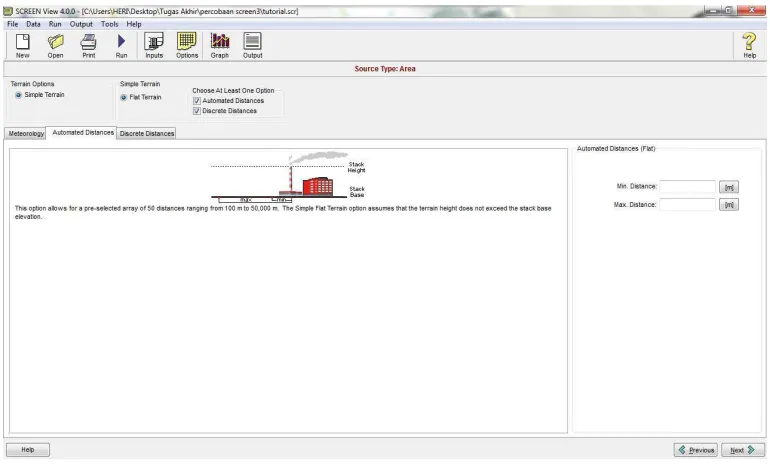The width and height of the screenshot is (770, 464).
Task: Open the Inputs toolbar icon
Action: pos(154,46)
